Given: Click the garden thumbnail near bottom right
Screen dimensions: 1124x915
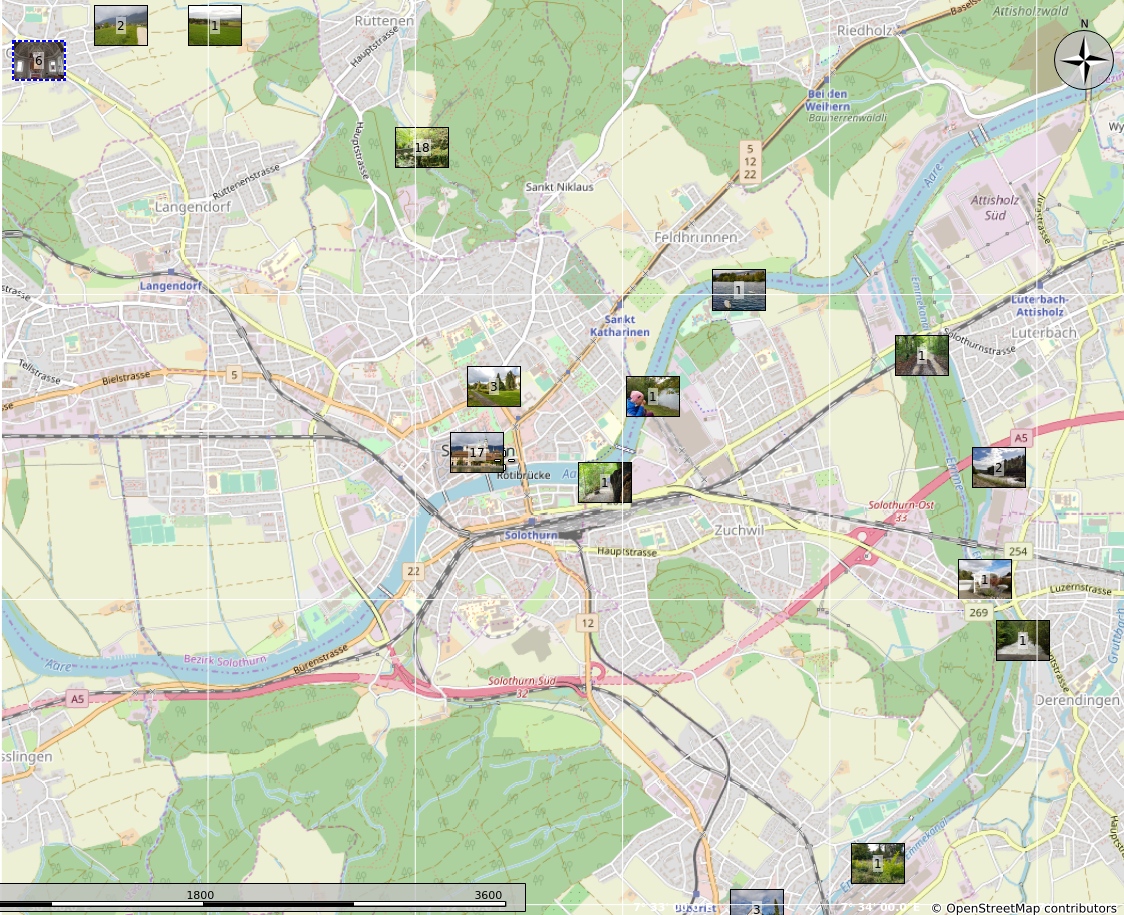Looking at the screenshot, I should [x=877, y=862].
